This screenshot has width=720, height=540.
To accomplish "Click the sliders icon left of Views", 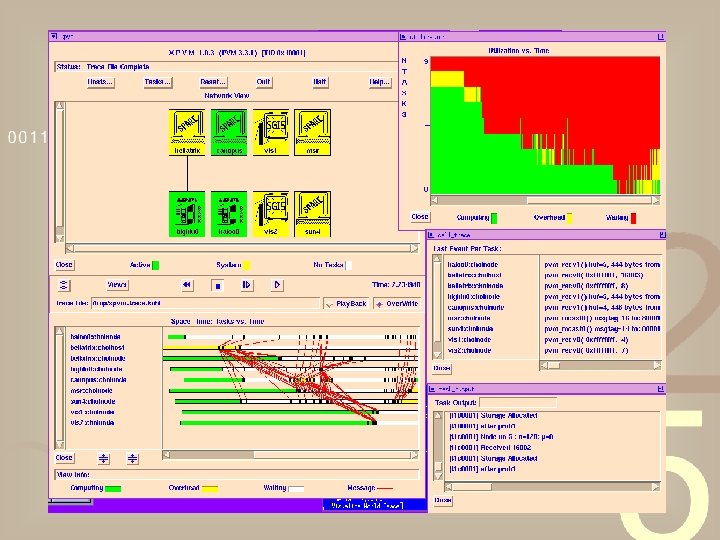I will (63, 286).
